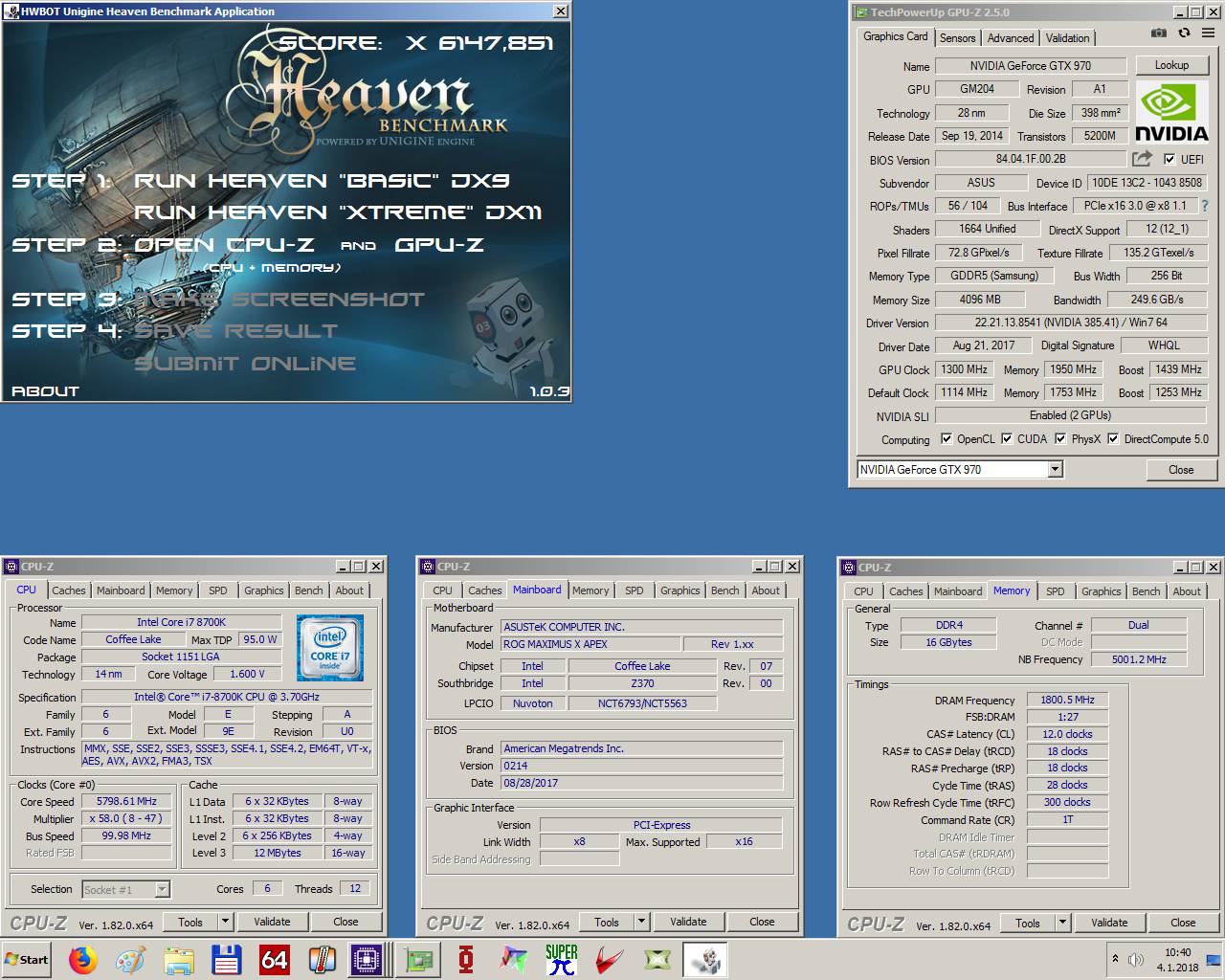Image resolution: width=1225 pixels, height=980 pixels.
Task: Click the green GPU-Z card taskbar icon
Action: [x=418, y=959]
